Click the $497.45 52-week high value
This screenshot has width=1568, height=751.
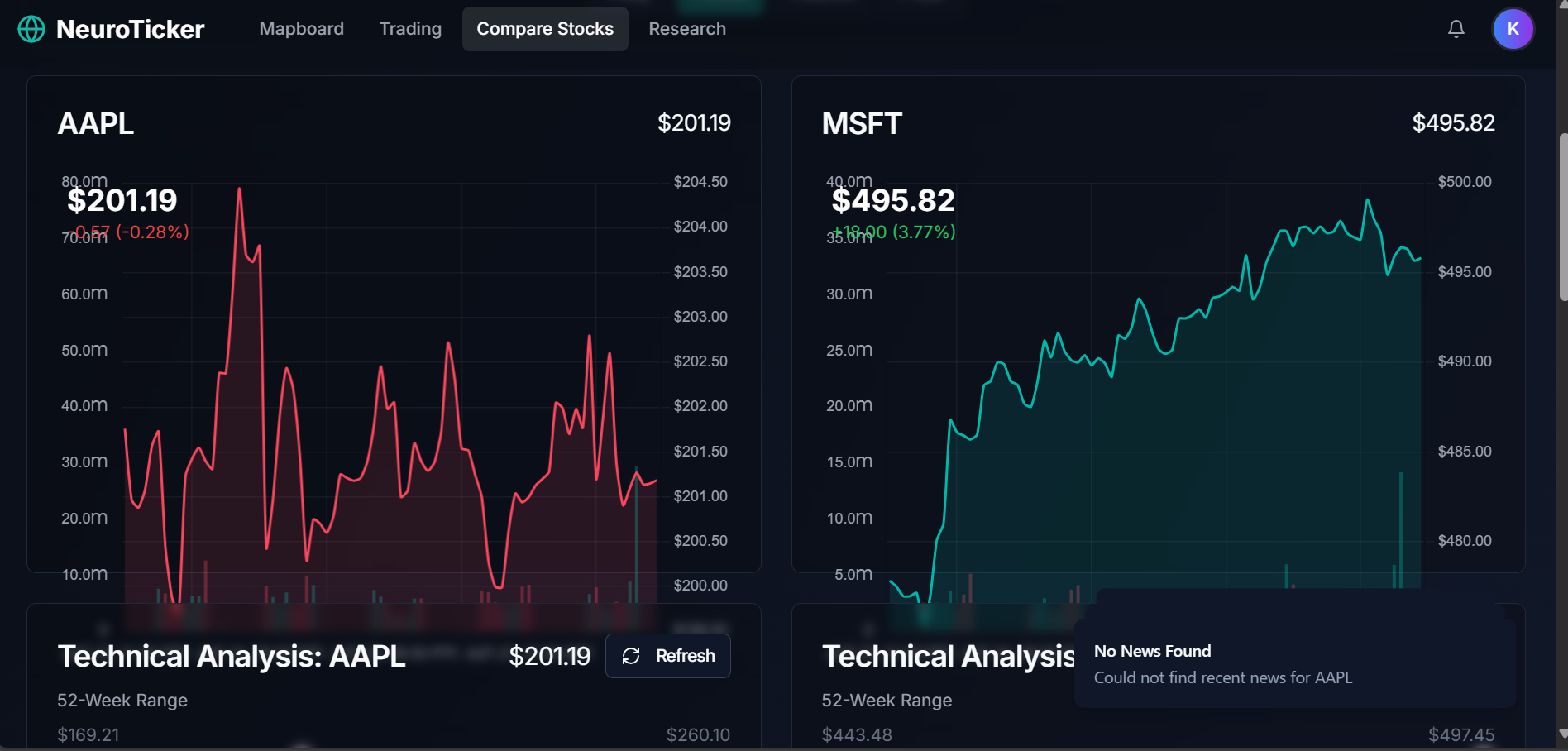pyautogui.click(x=1461, y=734)
